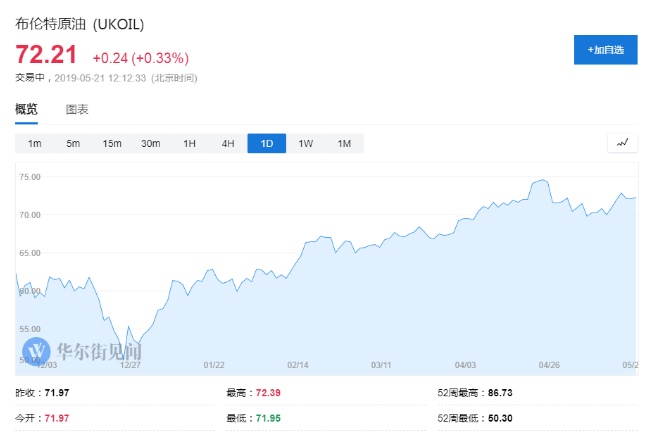This screenshot has height=440, width=655.
Task: Open the 图表 chart tab
Action: [x=77, y=109]
